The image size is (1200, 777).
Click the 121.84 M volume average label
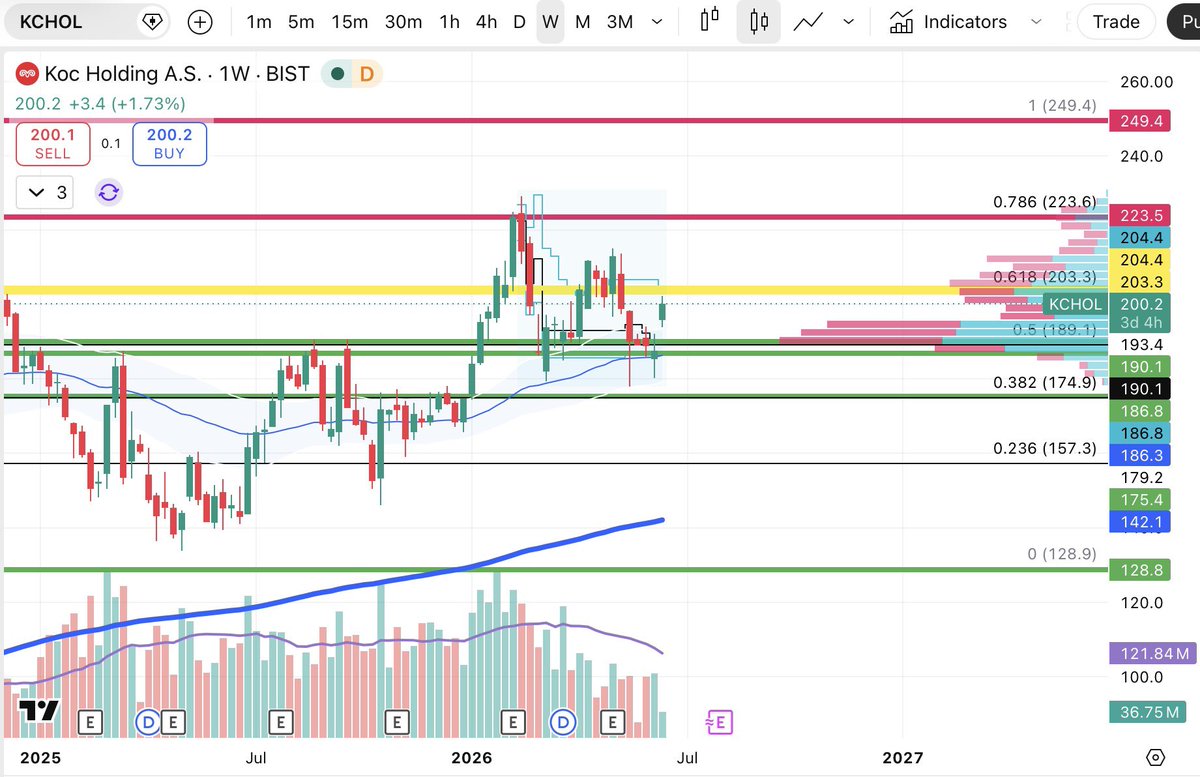[1153, 653]
